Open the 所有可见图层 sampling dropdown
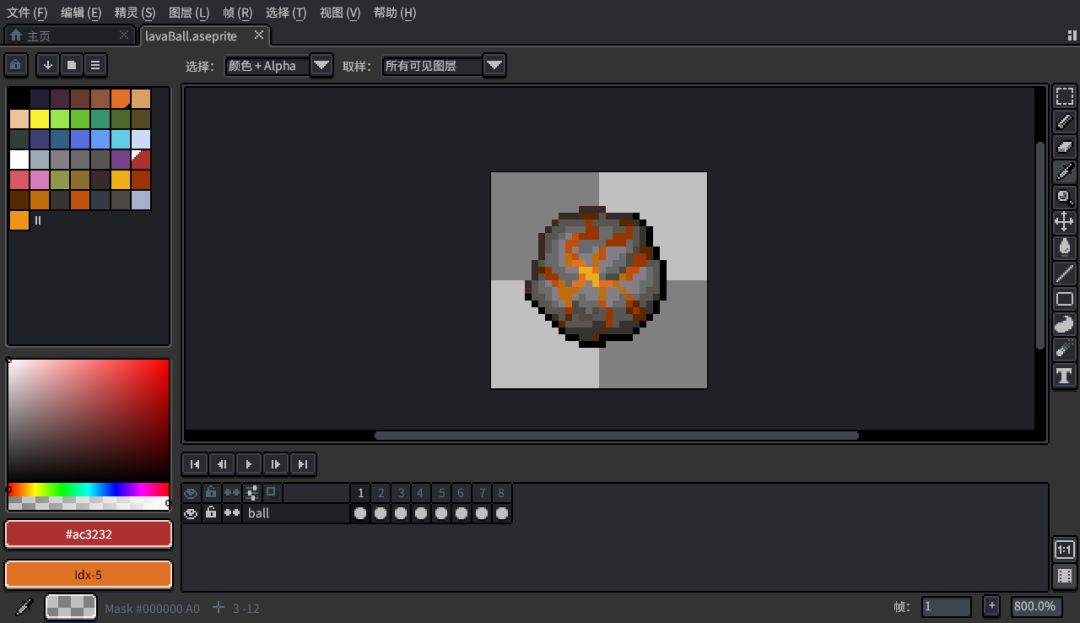The width and height of the screenshot is (1080, 623). pyautogui.click(x=444, y=66)
